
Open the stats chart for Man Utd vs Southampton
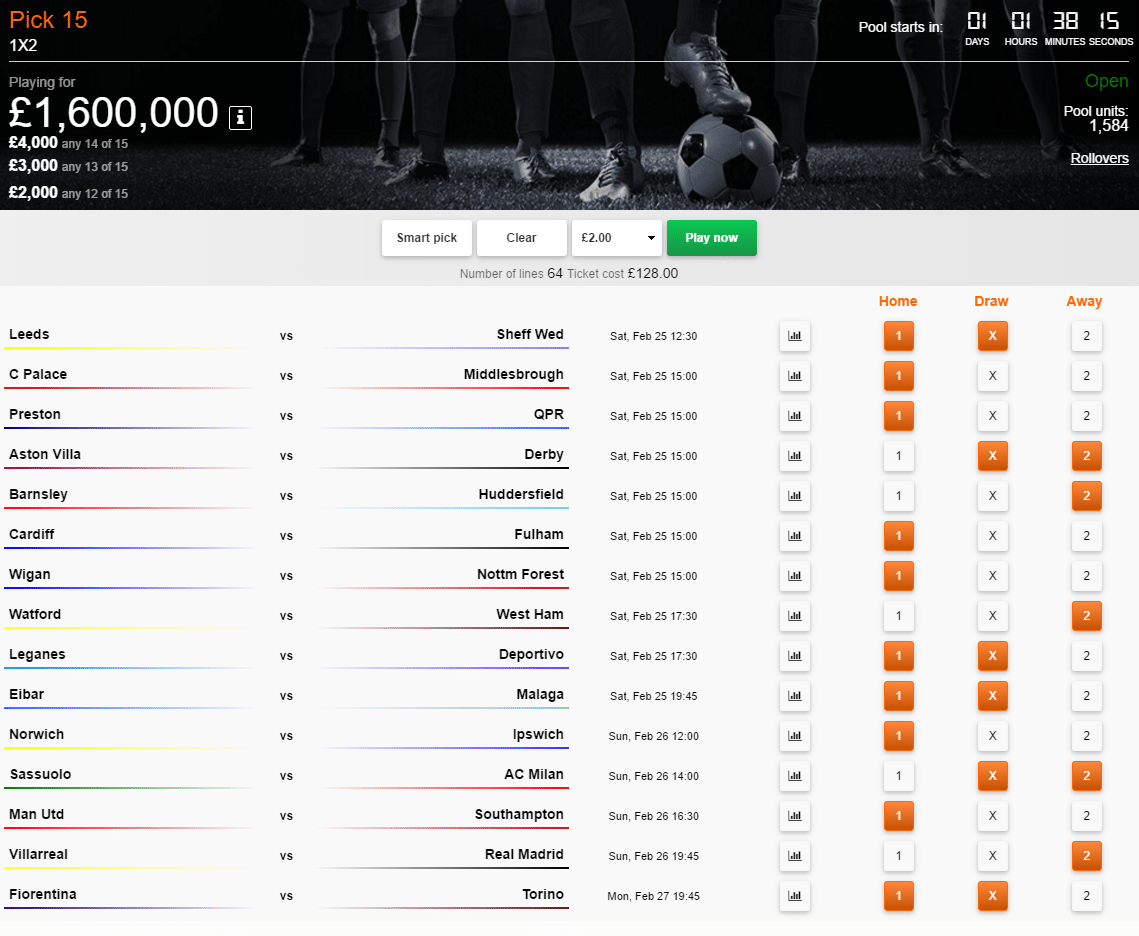pyautogui.click(x=795, y=816)
